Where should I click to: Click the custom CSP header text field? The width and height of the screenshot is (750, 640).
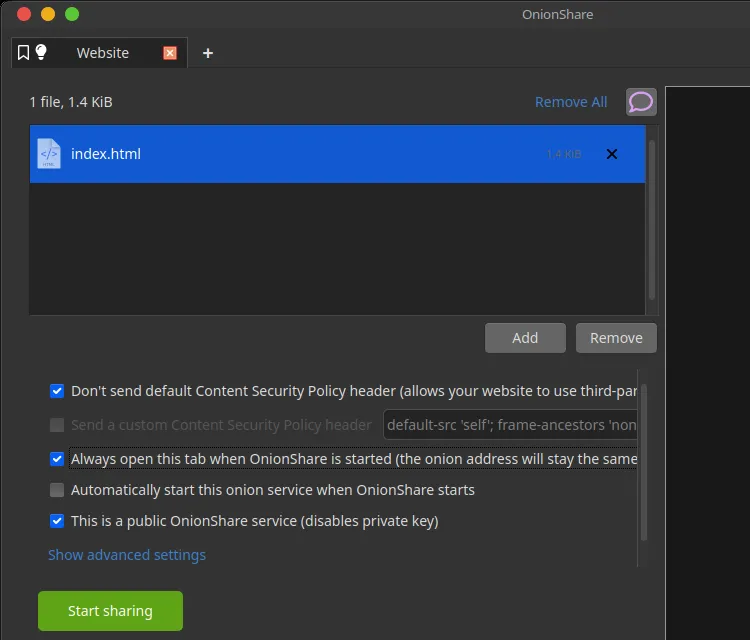click(x=510, y=425)
